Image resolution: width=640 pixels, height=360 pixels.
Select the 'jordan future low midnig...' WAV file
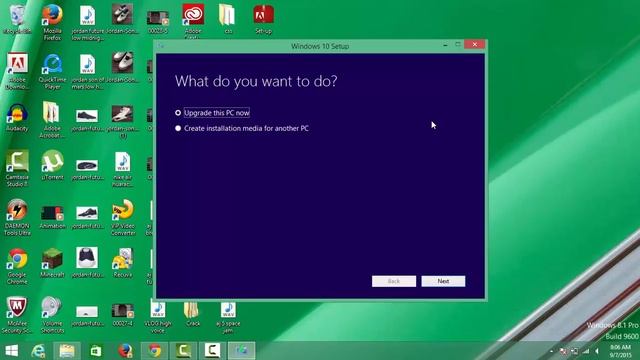pyautogui.click(x=87, y=22)
